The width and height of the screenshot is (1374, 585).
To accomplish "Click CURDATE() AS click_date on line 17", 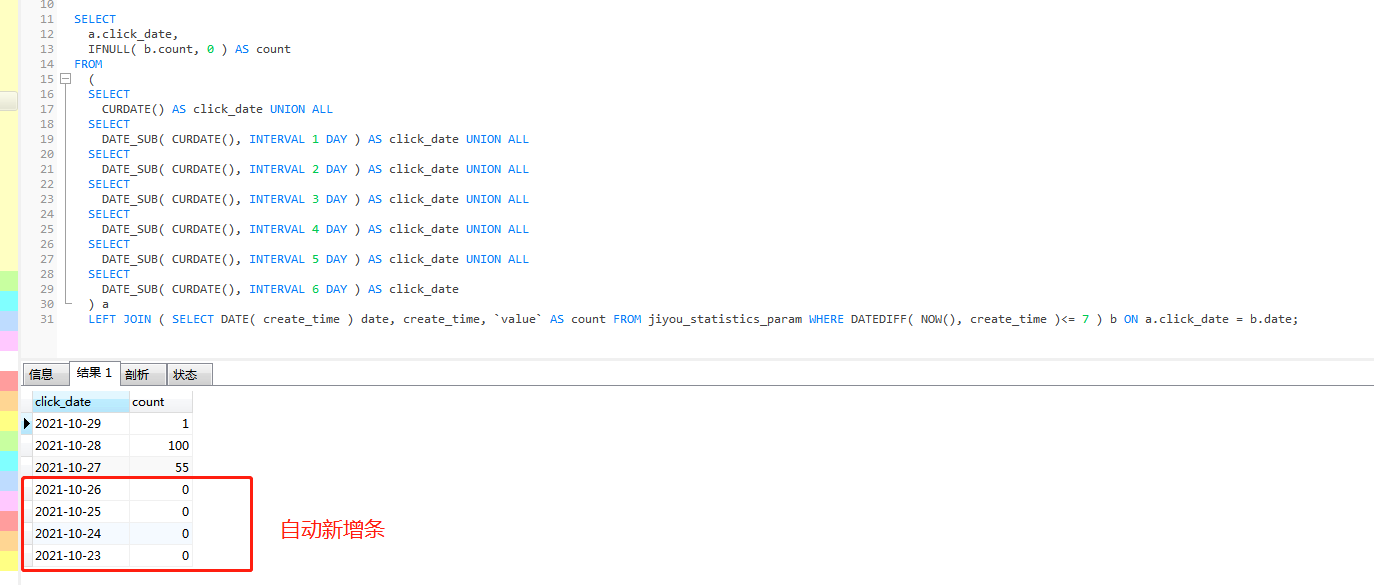I will 182,109.
